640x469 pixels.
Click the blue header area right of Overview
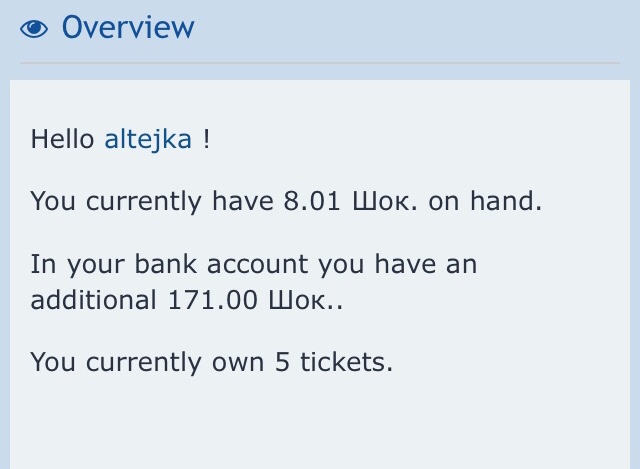click(x=420, y=28)
